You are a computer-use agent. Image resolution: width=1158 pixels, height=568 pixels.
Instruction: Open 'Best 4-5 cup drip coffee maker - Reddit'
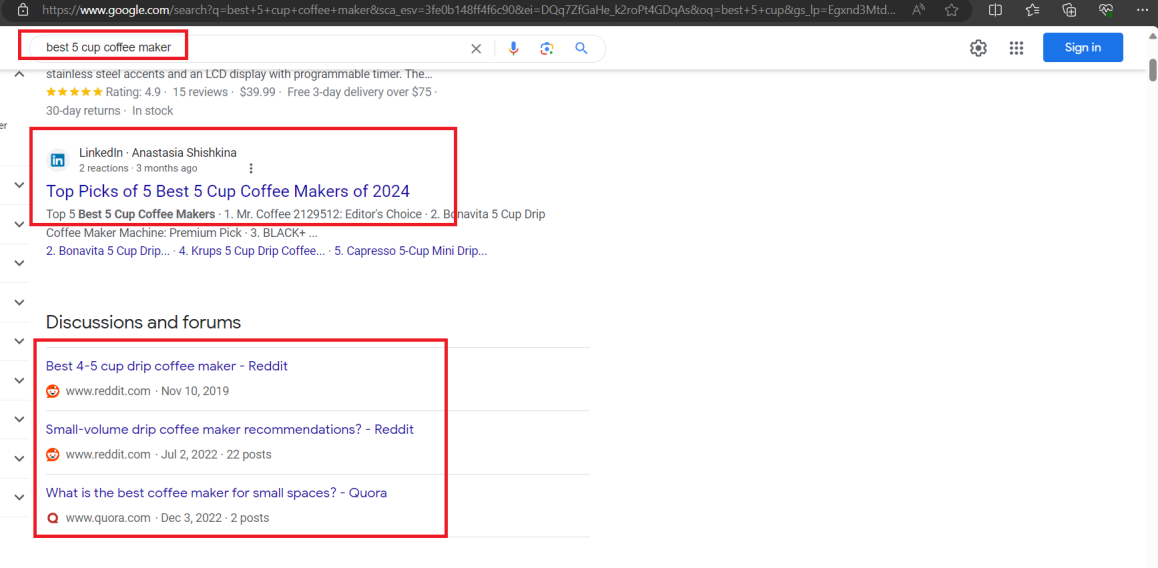click(167, 366)
